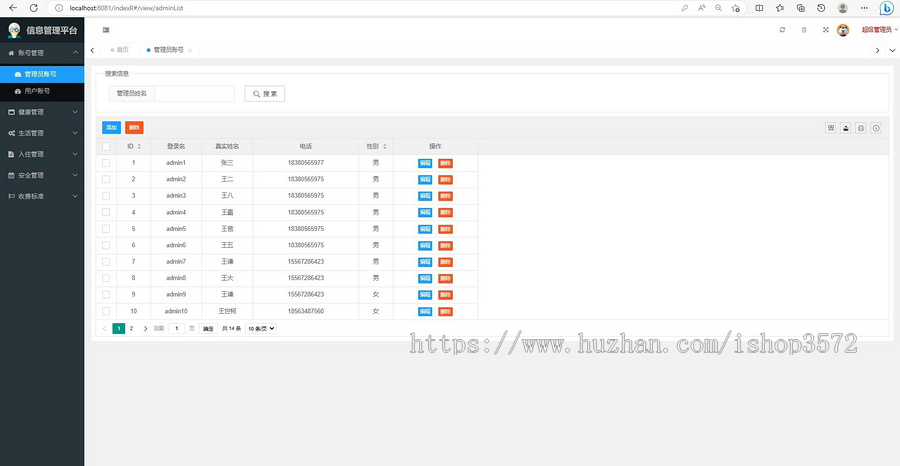Check the box for row admin2

106,179
